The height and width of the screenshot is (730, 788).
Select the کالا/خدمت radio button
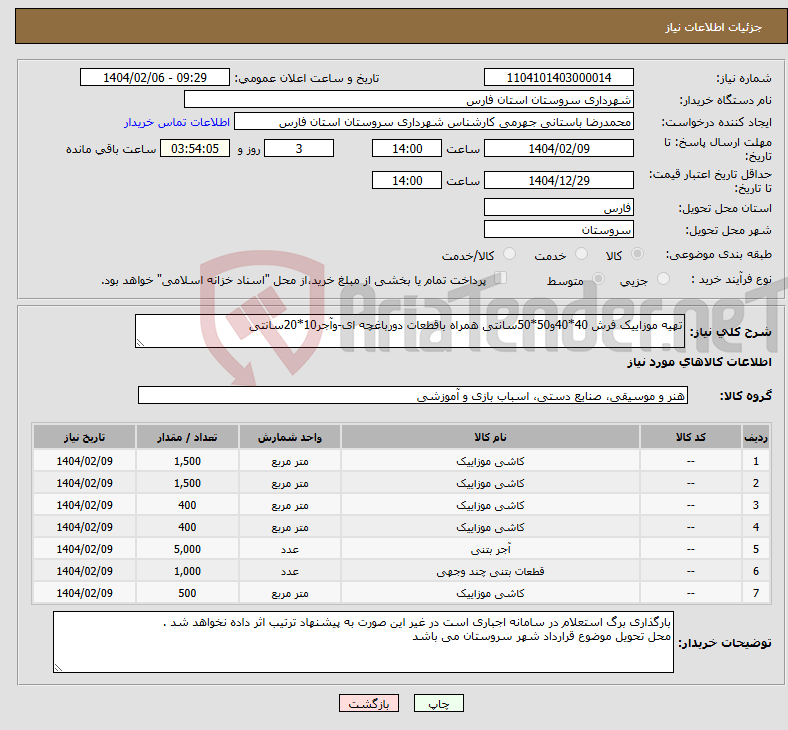(x=509, y=254)
